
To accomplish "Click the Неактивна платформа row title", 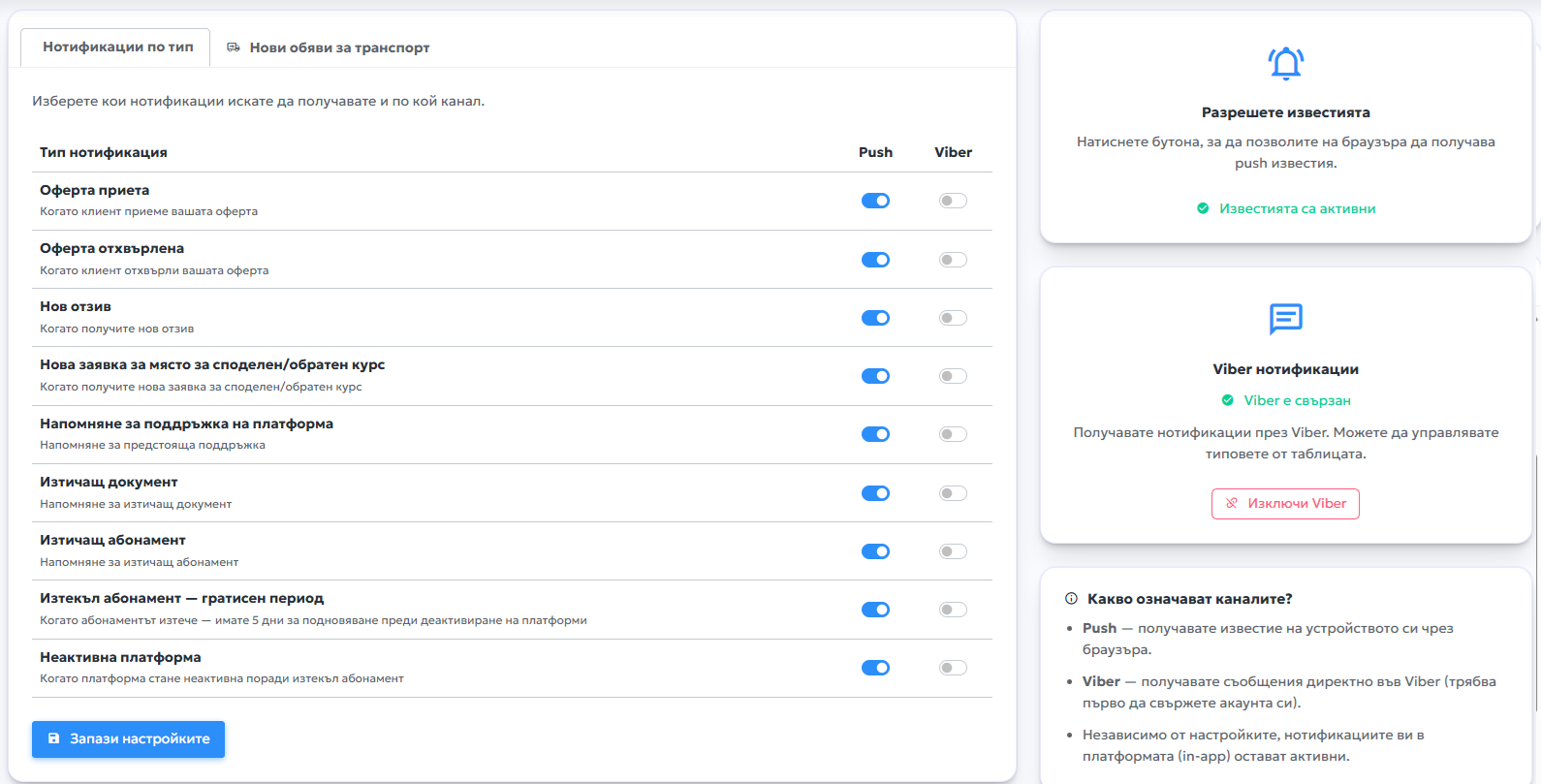I will [120, 657].
